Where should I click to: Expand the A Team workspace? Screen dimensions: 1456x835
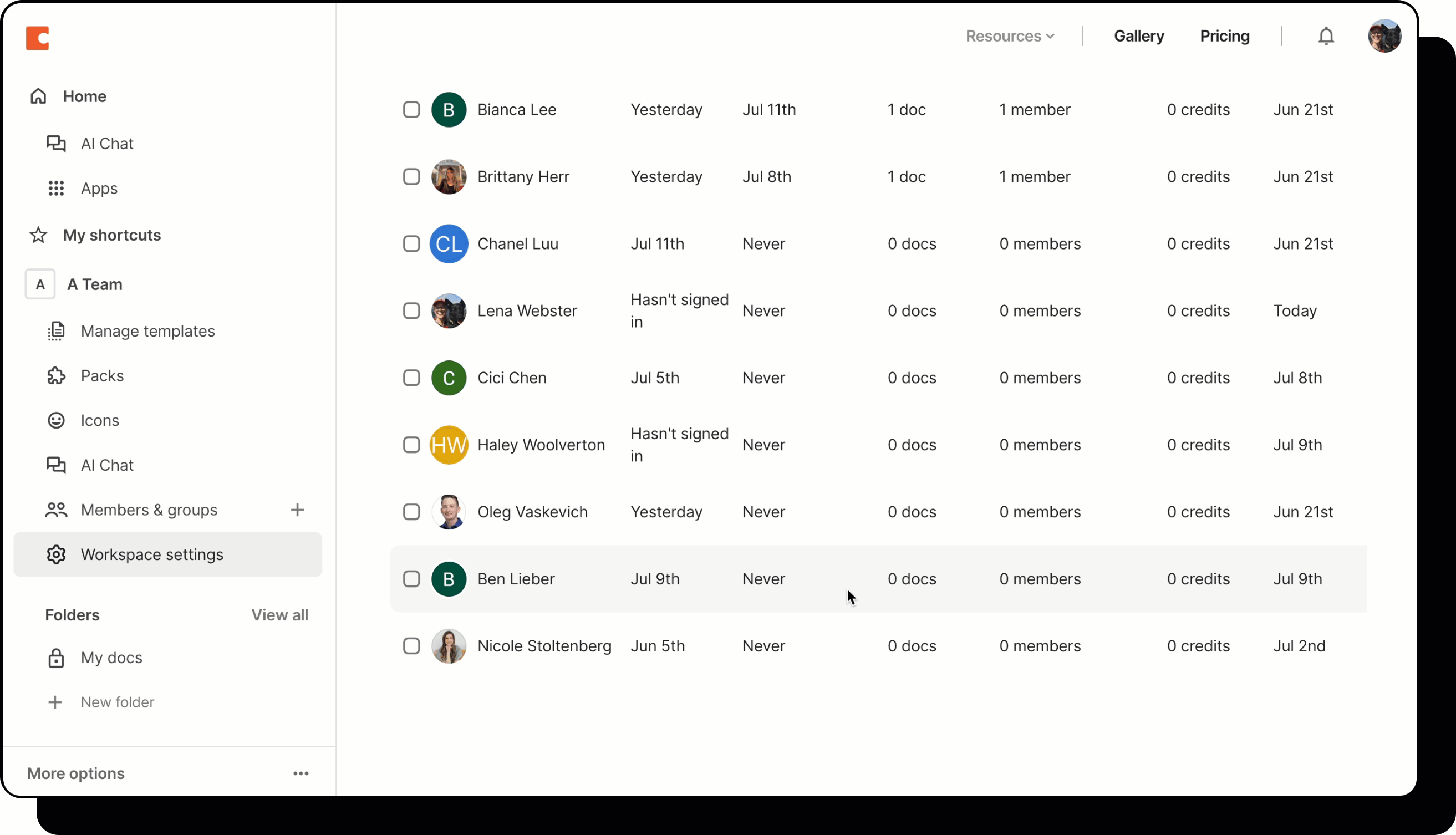95,284
